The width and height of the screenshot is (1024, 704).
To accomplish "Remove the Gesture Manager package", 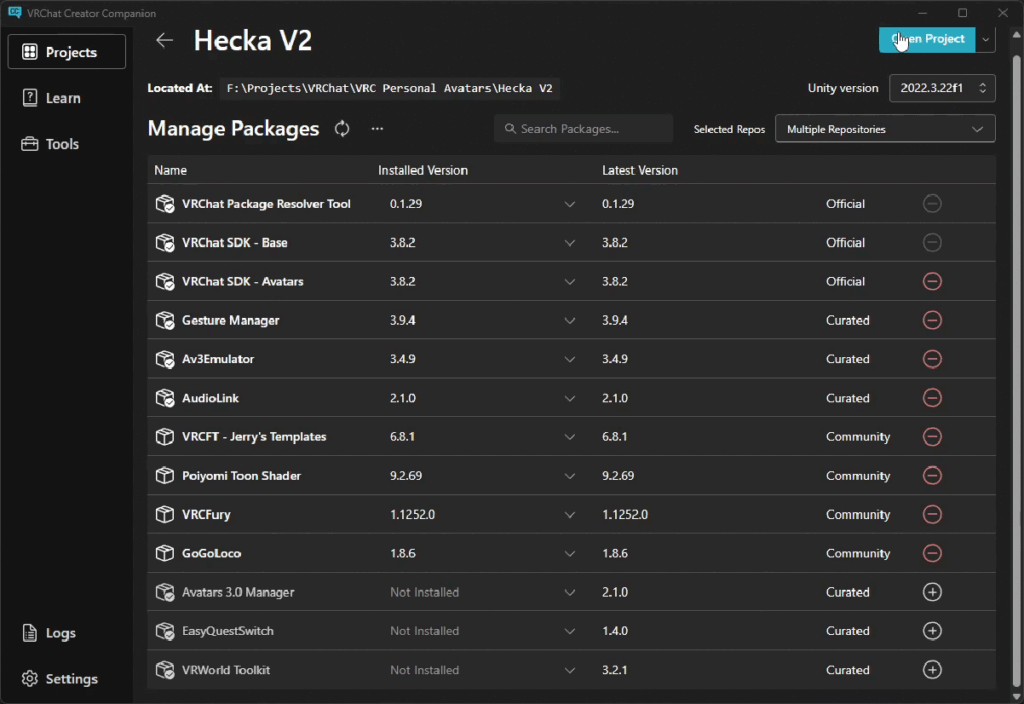I will click(x=932, y=320).
